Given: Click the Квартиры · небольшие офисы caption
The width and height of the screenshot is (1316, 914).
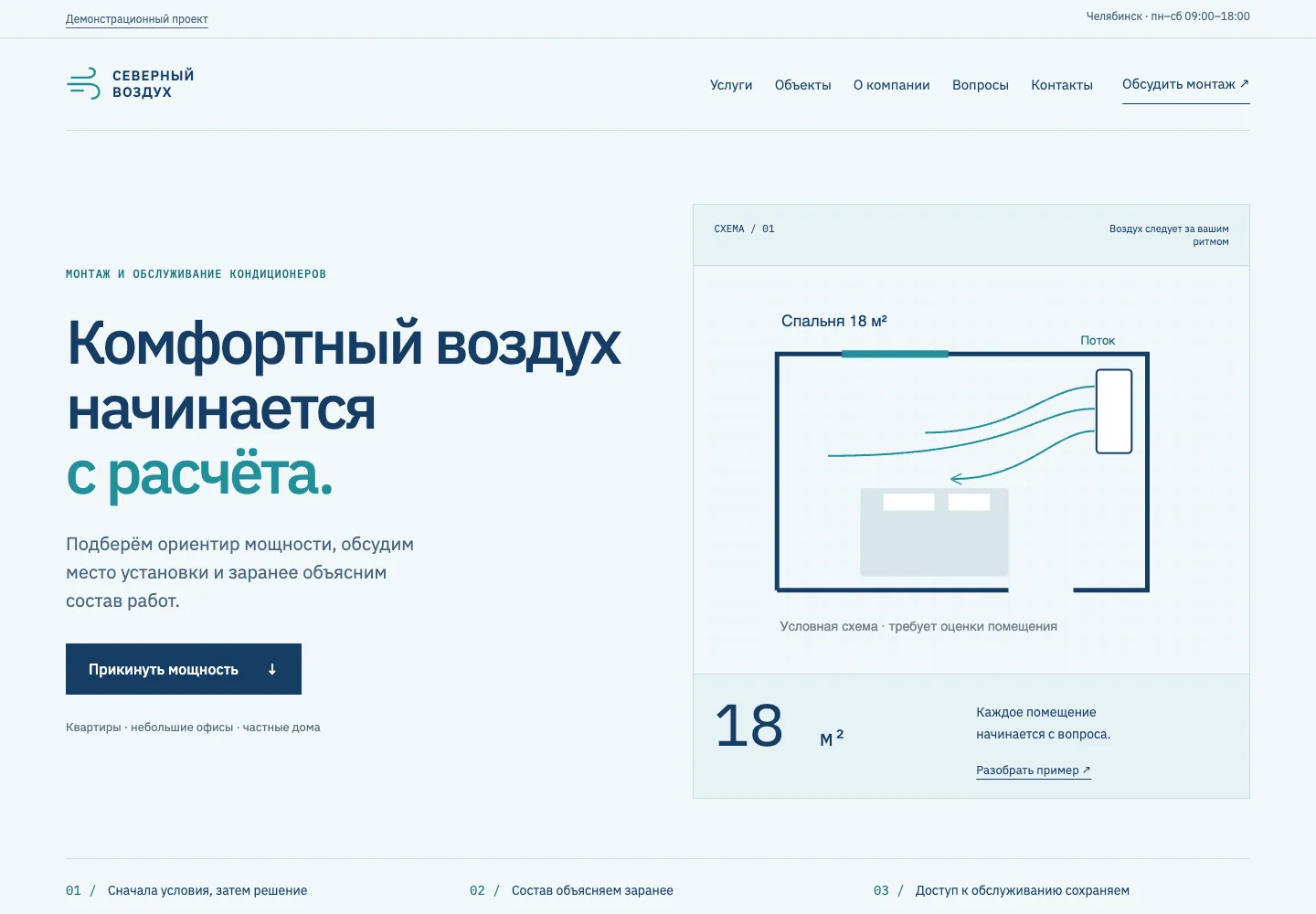Looking at the screenshot, I should [x=193, y=728].
